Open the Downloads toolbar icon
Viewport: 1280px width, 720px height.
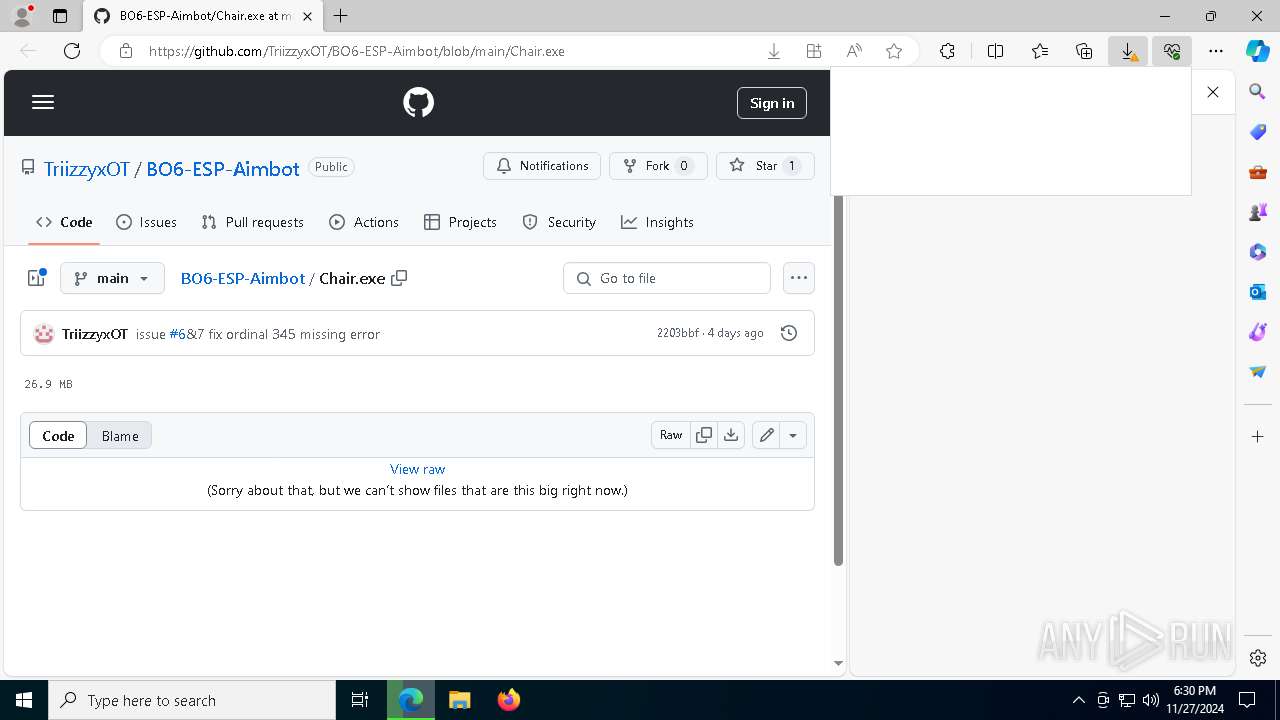1128,51
